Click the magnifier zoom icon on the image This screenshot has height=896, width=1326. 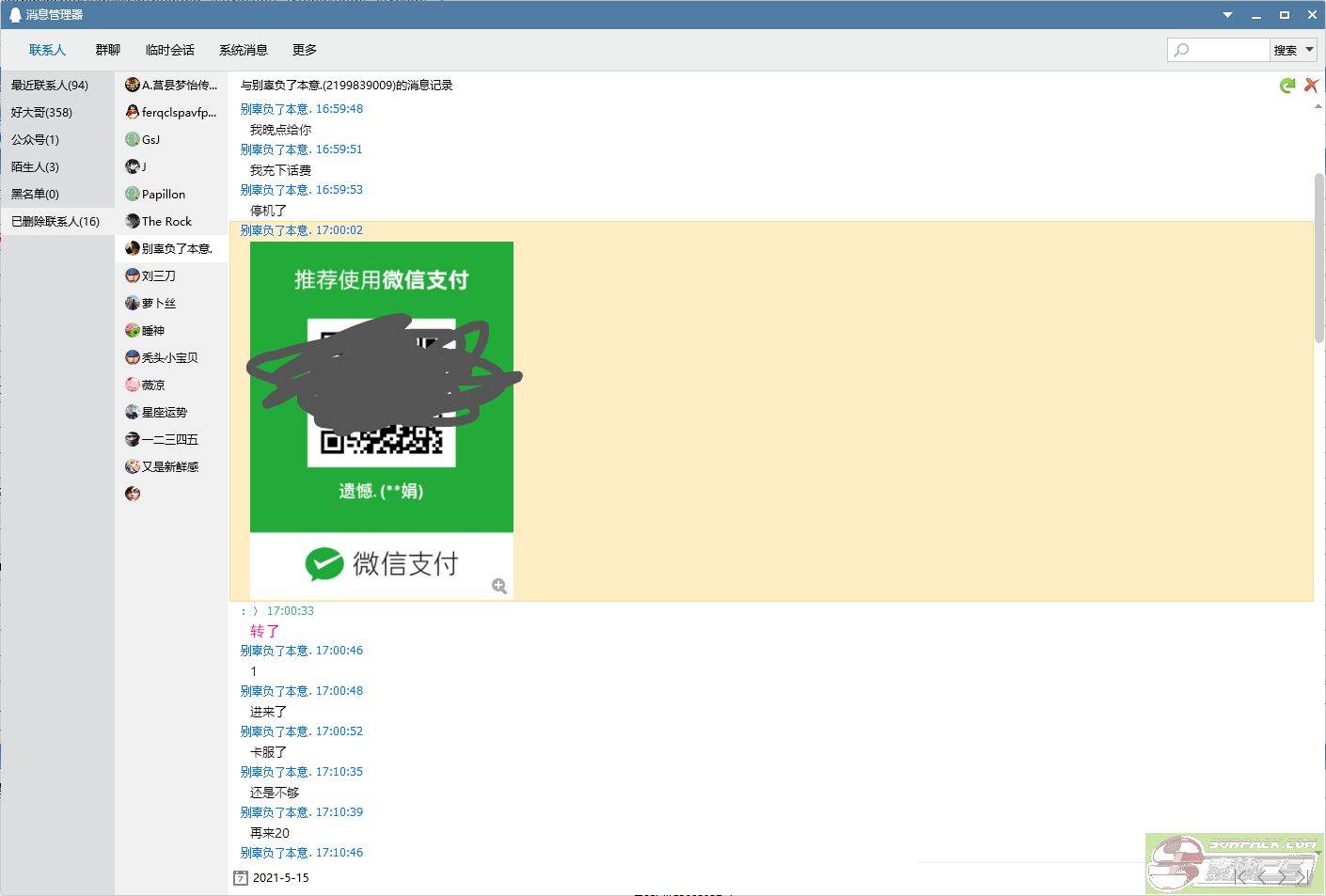(x=499, y=586)
